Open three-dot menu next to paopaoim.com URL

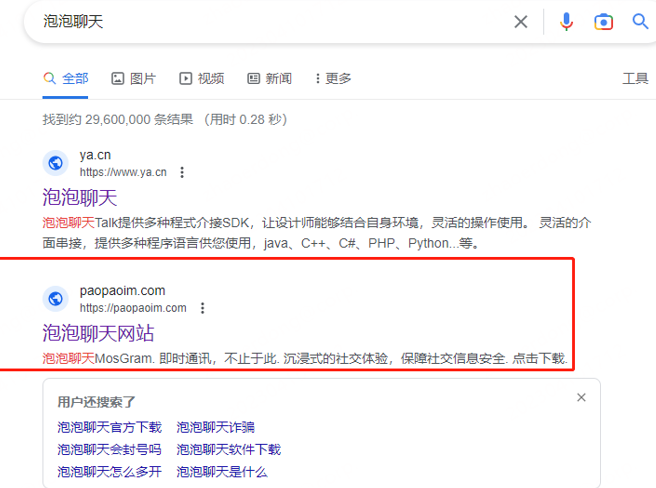click(x=202, y=308)
